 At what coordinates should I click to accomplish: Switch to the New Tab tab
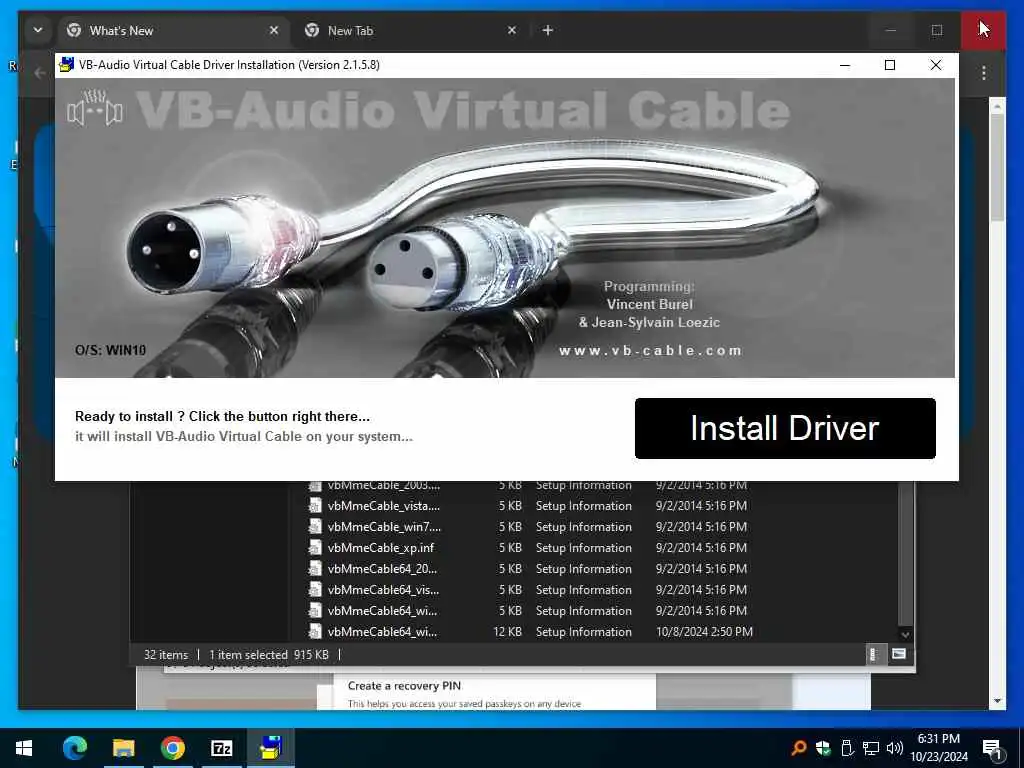tap(411, 31)
